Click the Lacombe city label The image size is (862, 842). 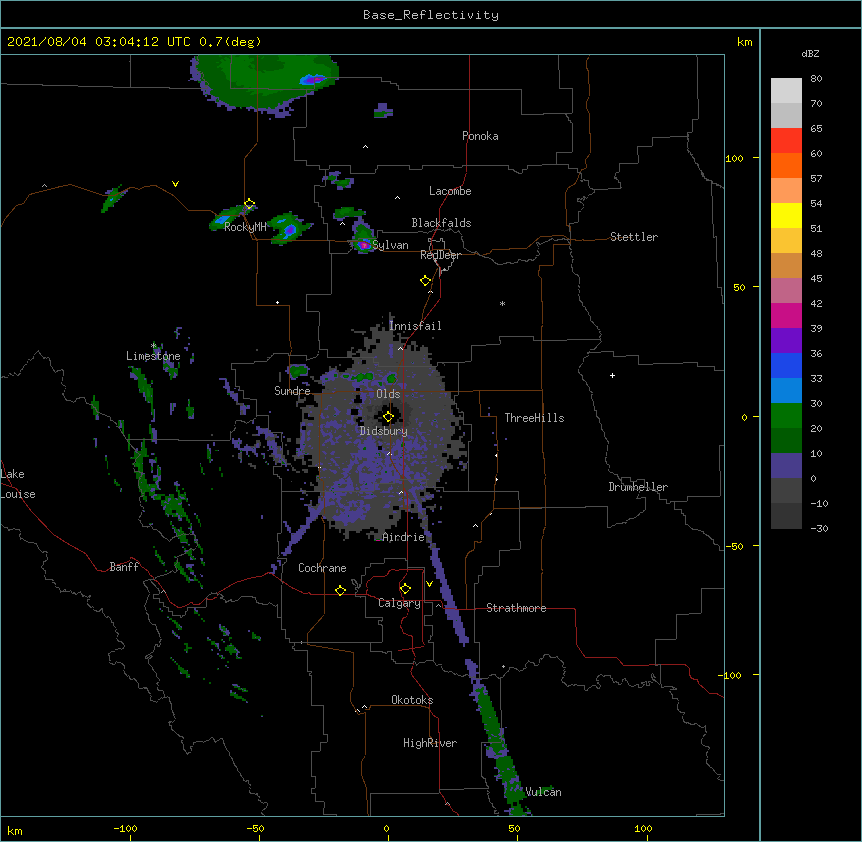click(x=450, y=191)
